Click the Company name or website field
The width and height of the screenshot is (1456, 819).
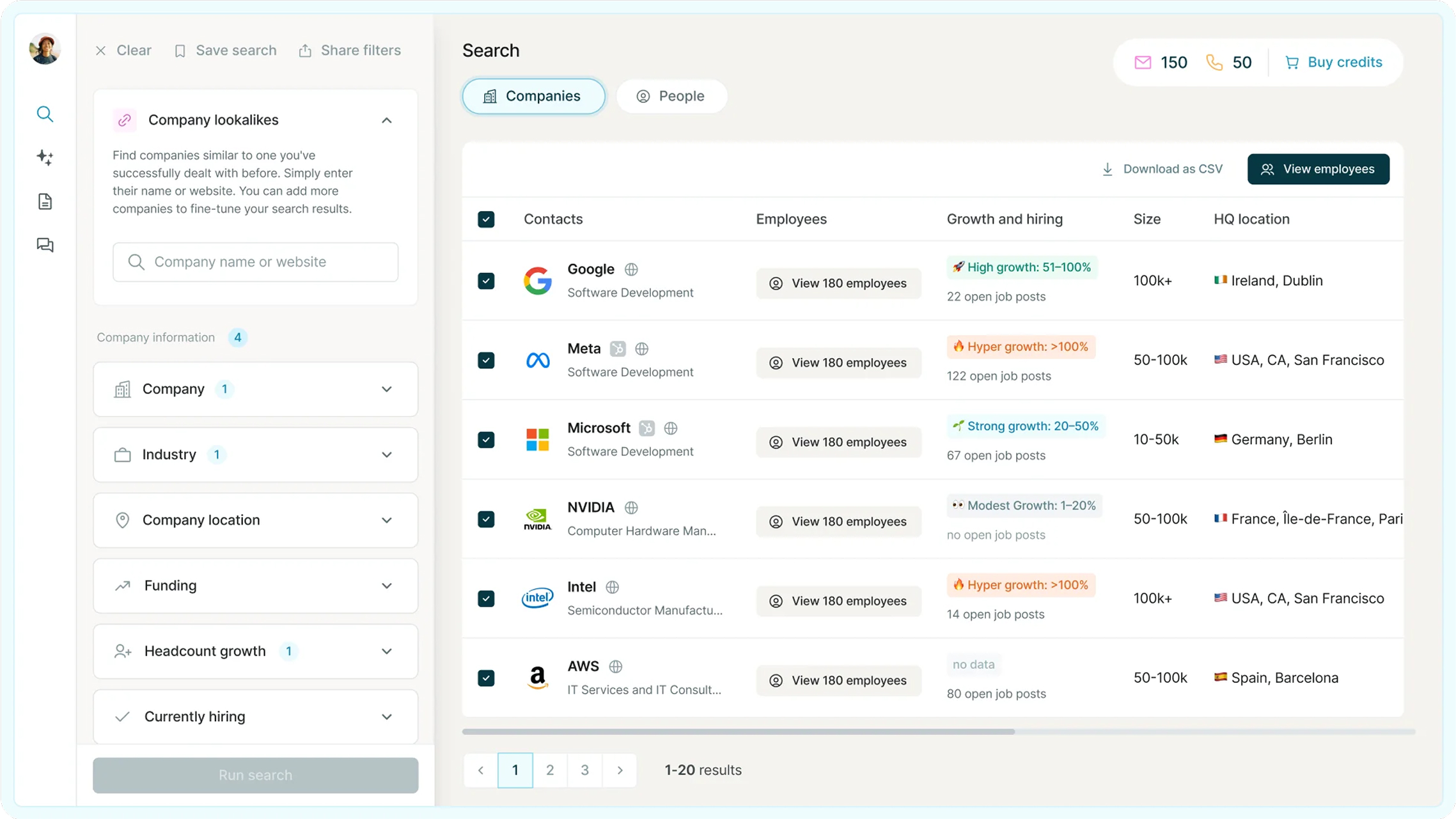[x=256, y=262]
